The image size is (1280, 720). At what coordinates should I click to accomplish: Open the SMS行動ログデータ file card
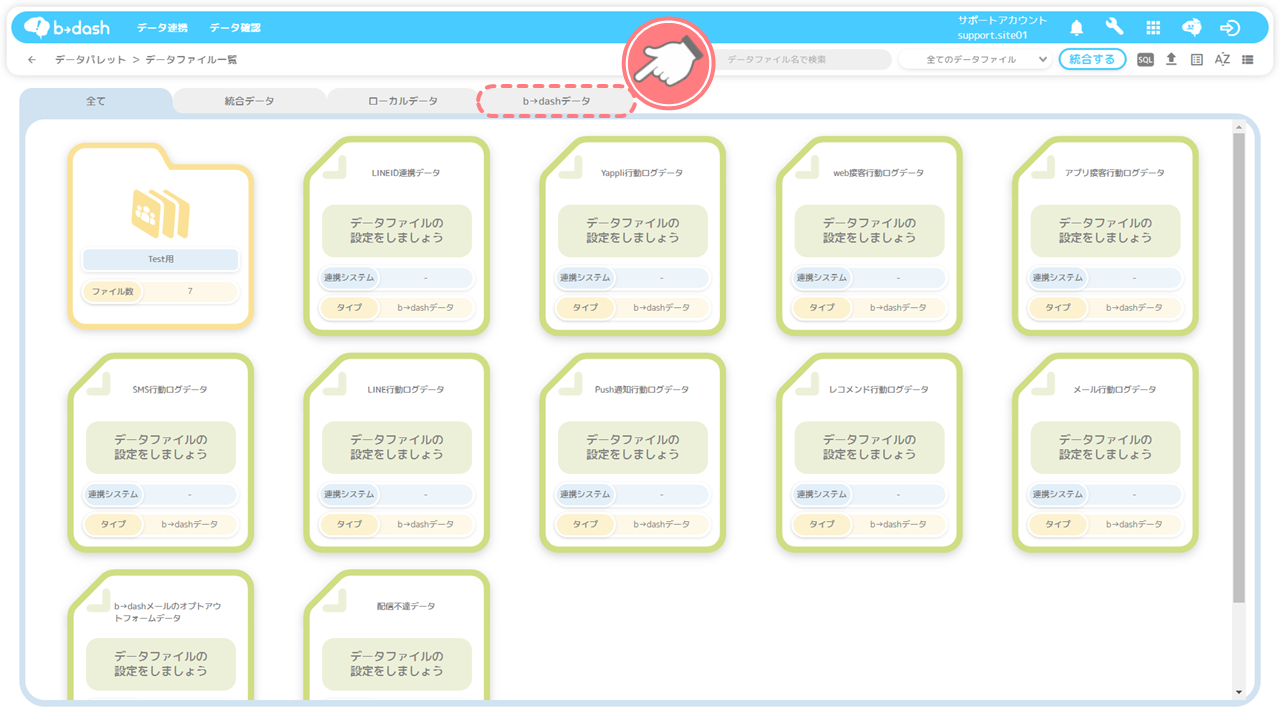pos(161,452)
